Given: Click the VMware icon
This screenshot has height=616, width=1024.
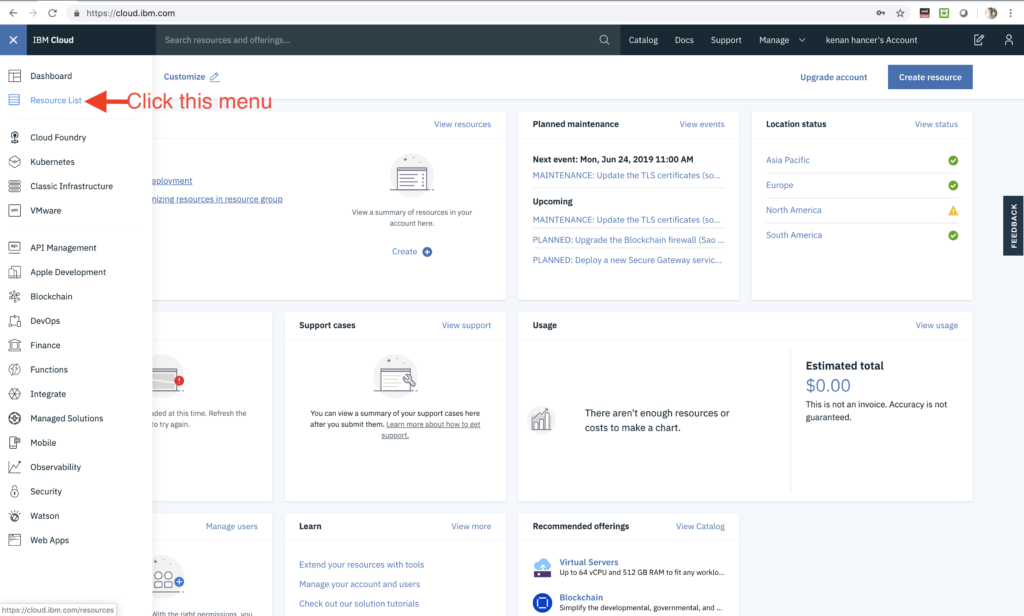Looking at the screenshot, I should coord(14,210).
